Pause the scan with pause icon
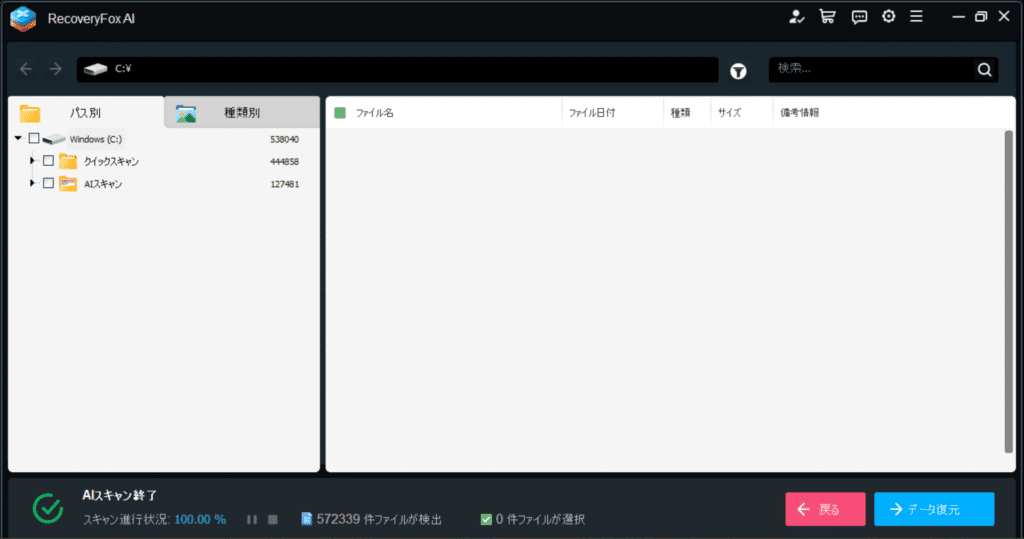 pyautogui.click(x=252, y=519)
